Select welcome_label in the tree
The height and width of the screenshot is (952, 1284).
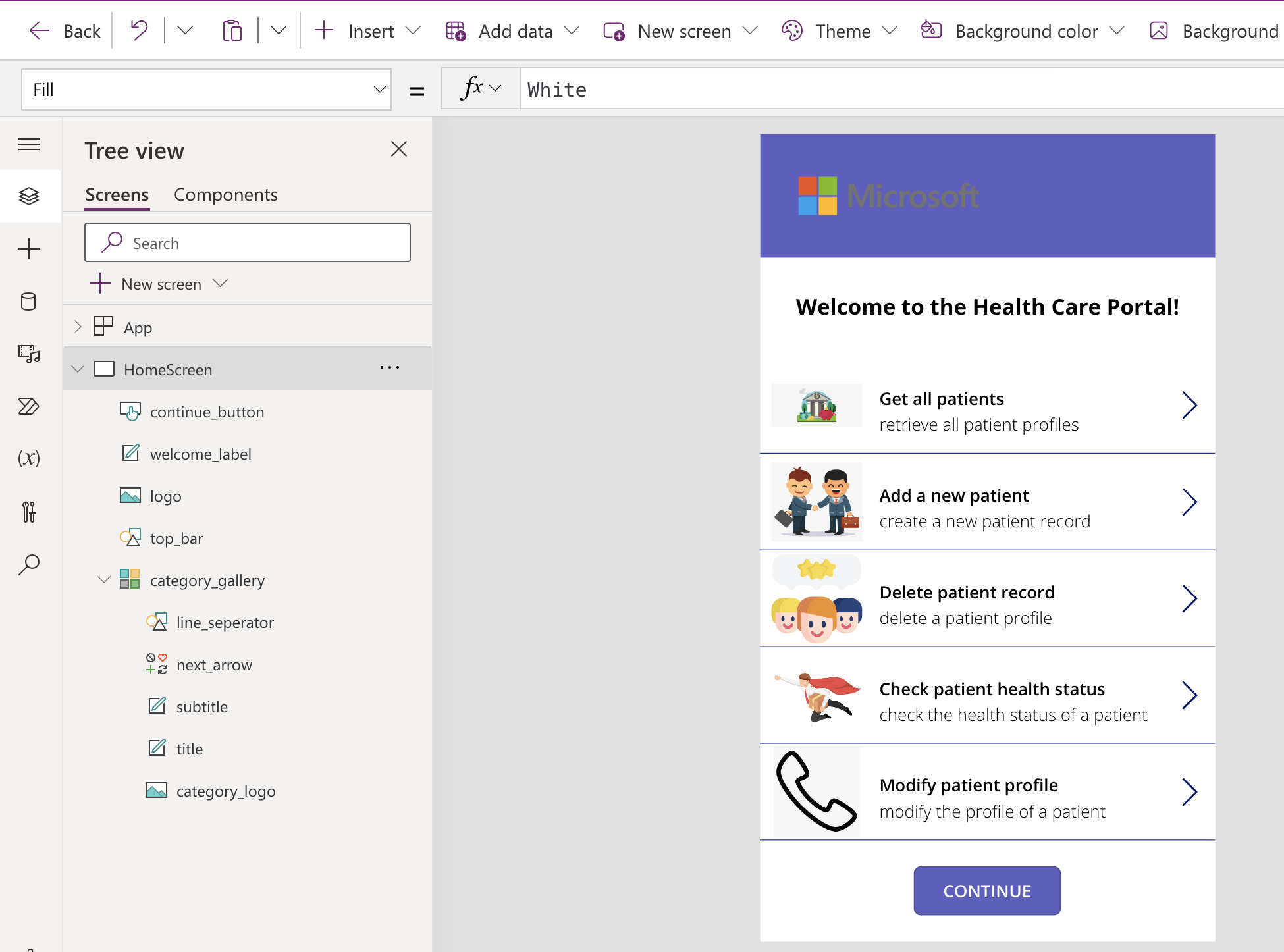pos(200,454)
